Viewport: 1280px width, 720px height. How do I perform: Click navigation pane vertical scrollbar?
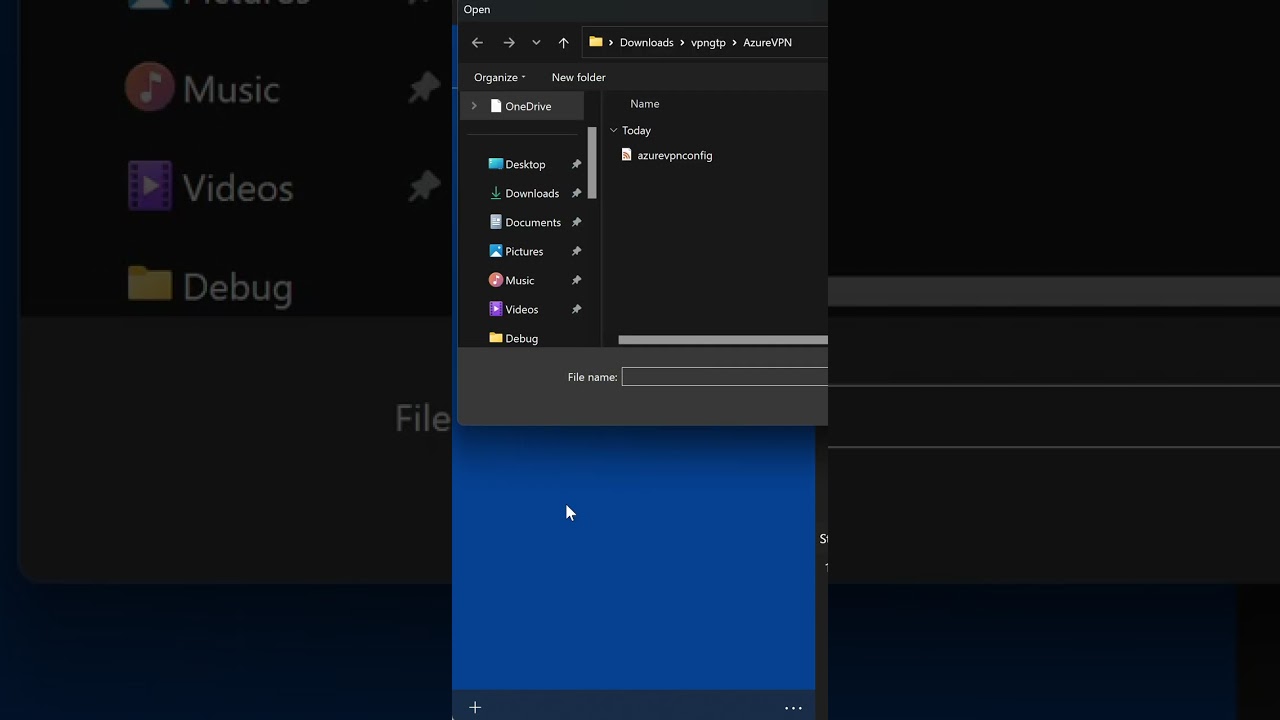tap(592, 162)
